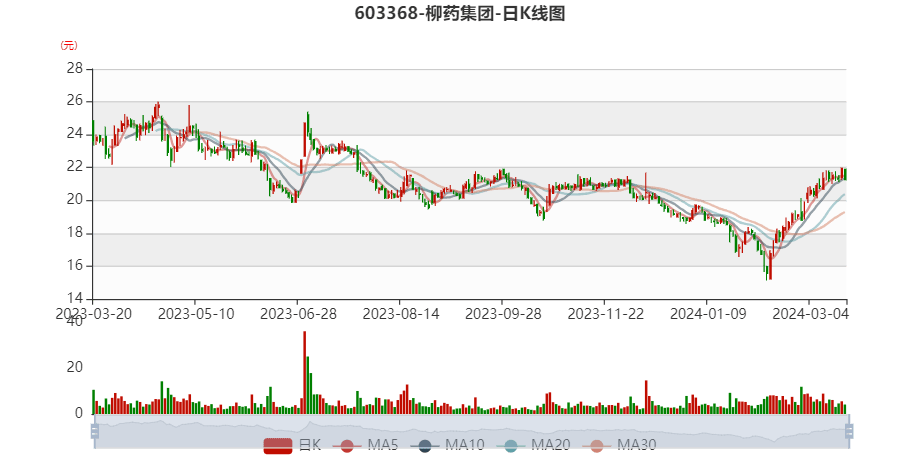Toggle the 日K candlestick legend icon
919x459 pixels.
(277, 445)
